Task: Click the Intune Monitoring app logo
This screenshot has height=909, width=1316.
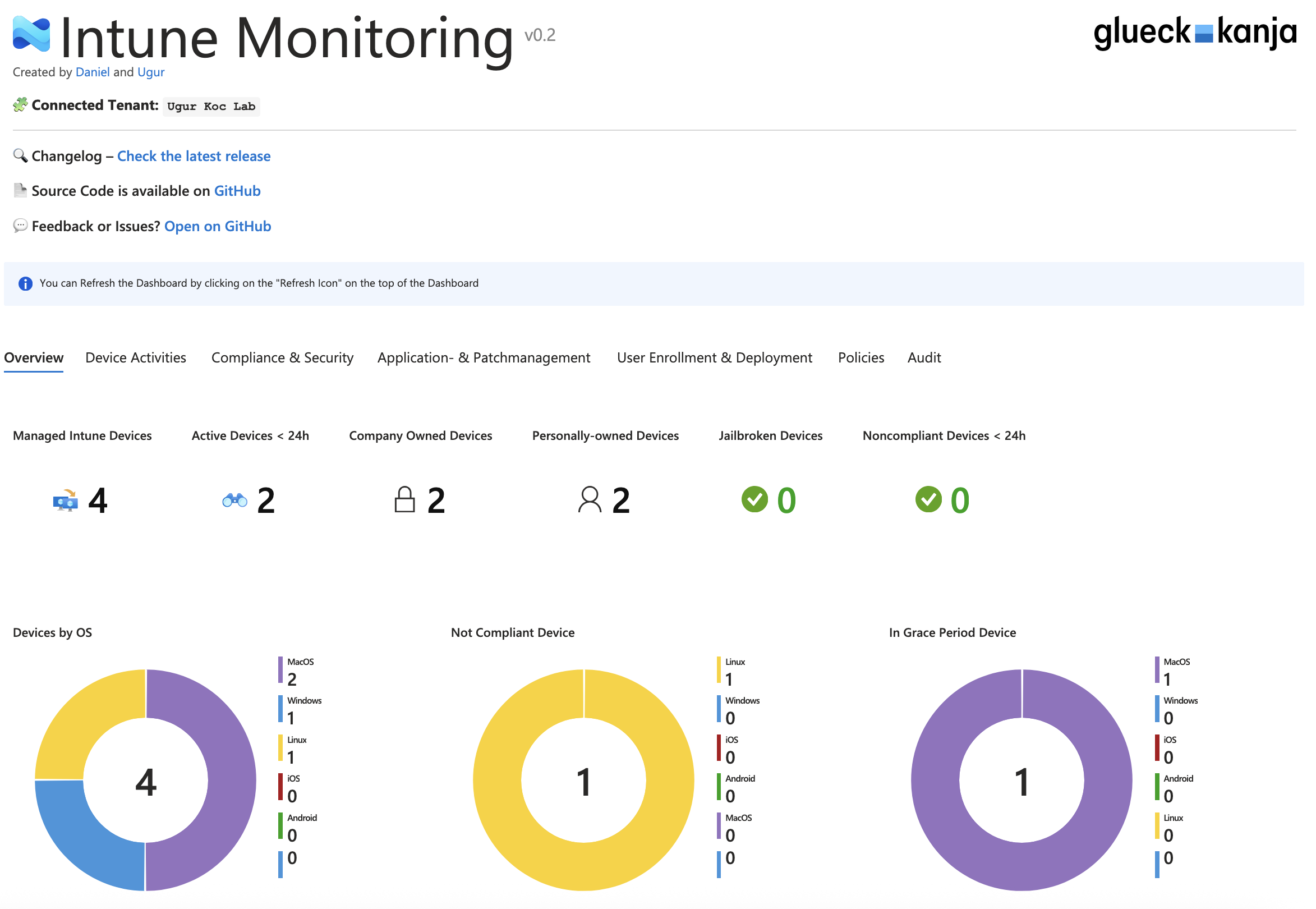Action: [31, 35]
